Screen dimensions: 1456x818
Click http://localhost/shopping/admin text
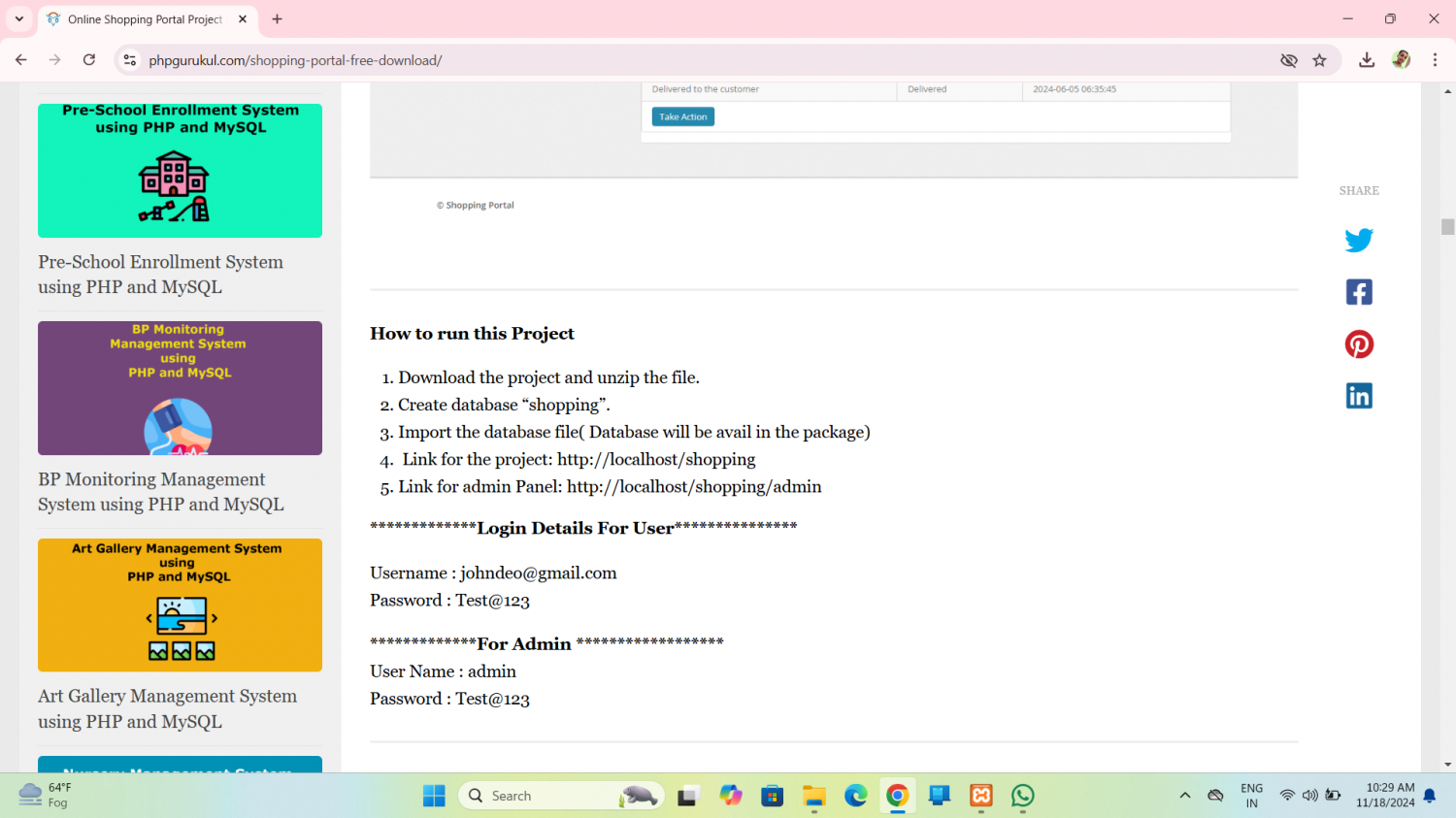[x=694, y=486]
